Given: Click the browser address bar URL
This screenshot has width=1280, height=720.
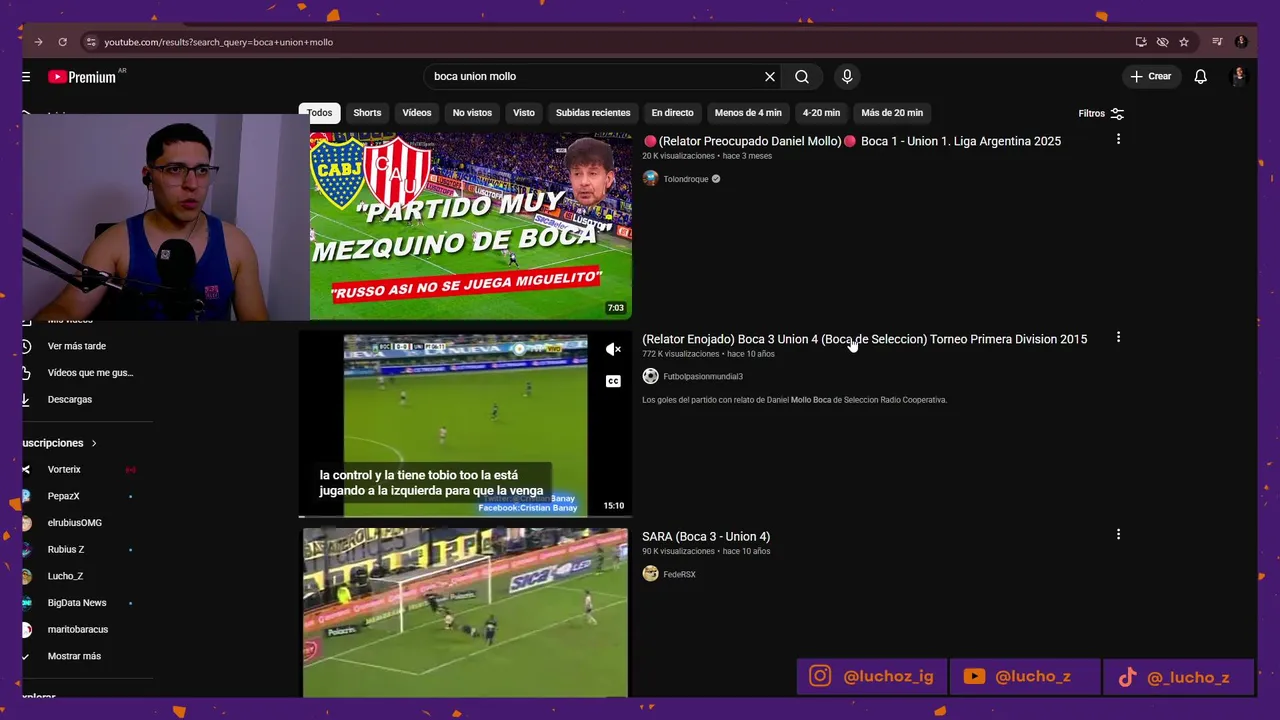Looking at the screenshot, I should tap(218, 42).
